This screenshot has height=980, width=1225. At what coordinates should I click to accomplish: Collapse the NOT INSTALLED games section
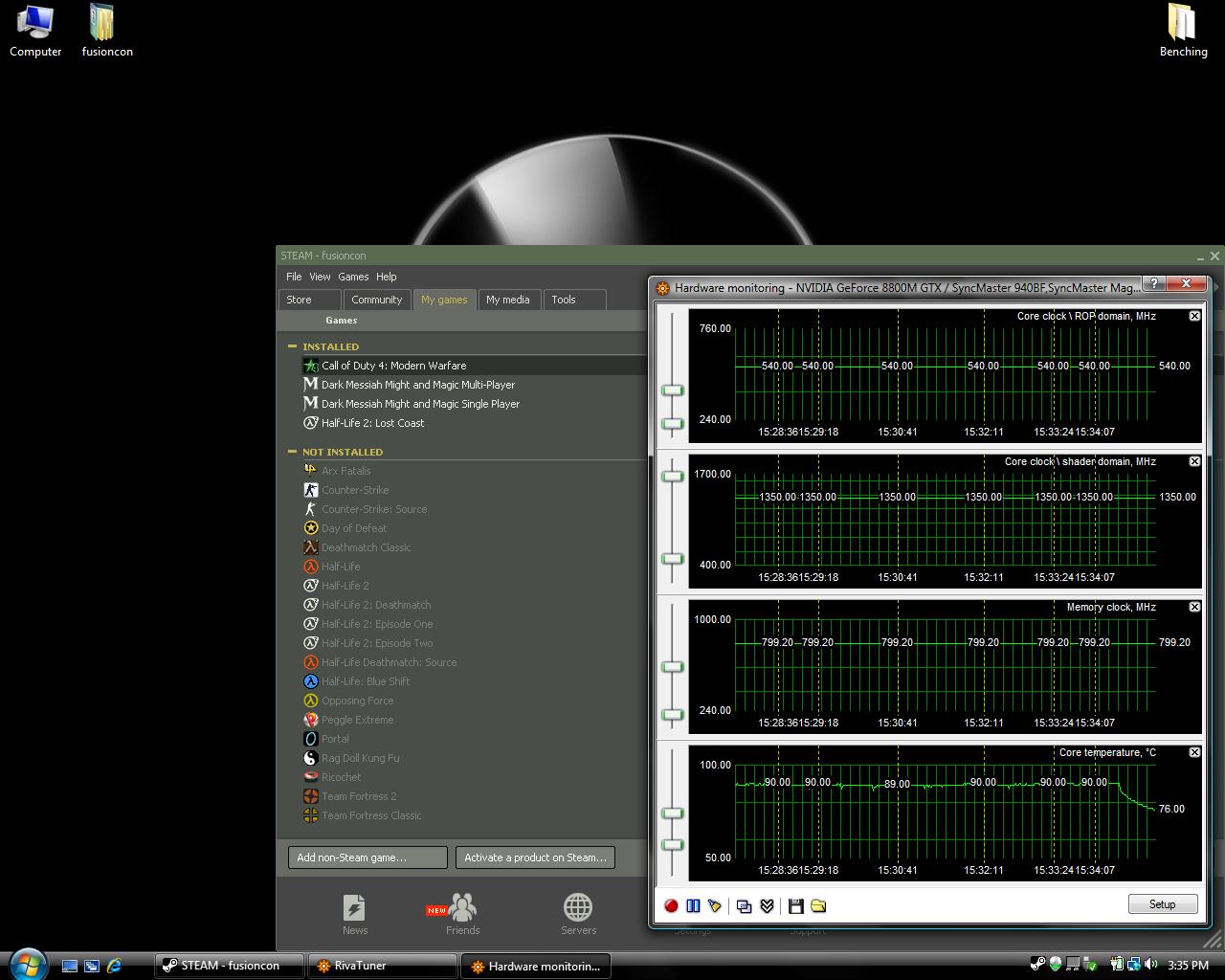[292, 452]
